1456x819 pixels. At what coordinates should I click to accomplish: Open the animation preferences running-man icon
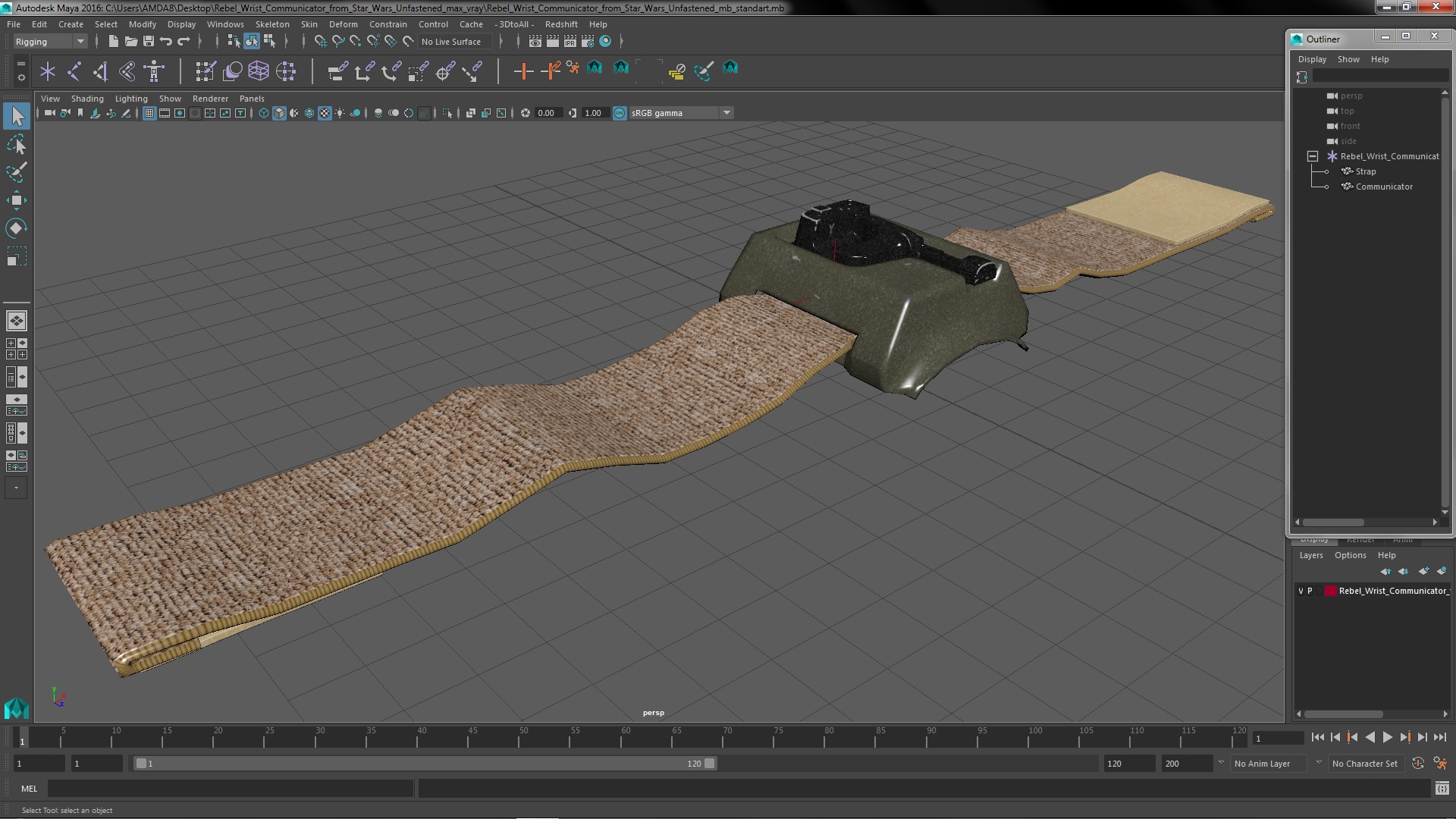point(1440,764)
